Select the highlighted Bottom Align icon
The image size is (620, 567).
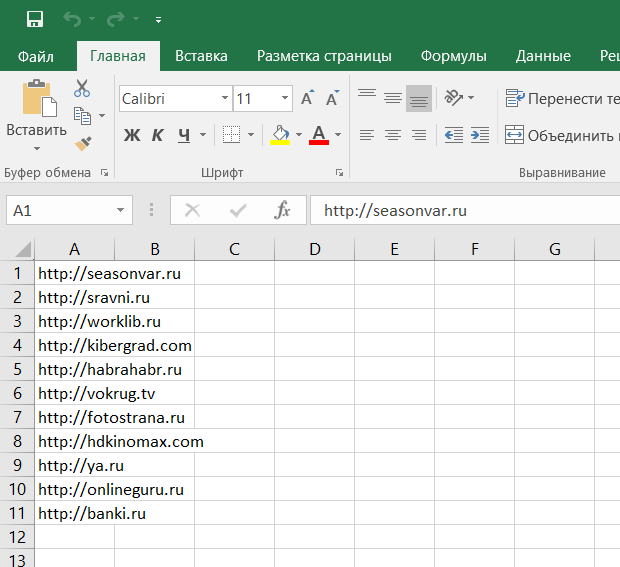[419, 98]
